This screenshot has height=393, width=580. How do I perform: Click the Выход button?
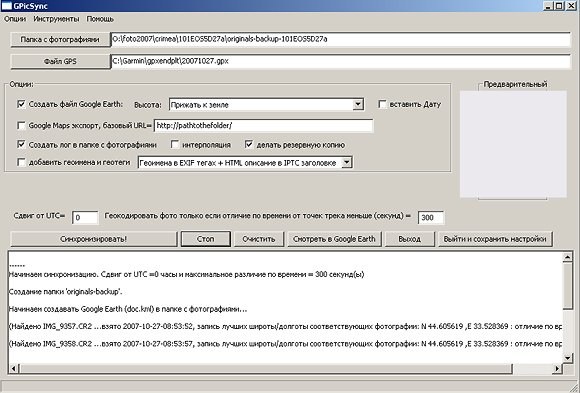click(x=409, y=239)
